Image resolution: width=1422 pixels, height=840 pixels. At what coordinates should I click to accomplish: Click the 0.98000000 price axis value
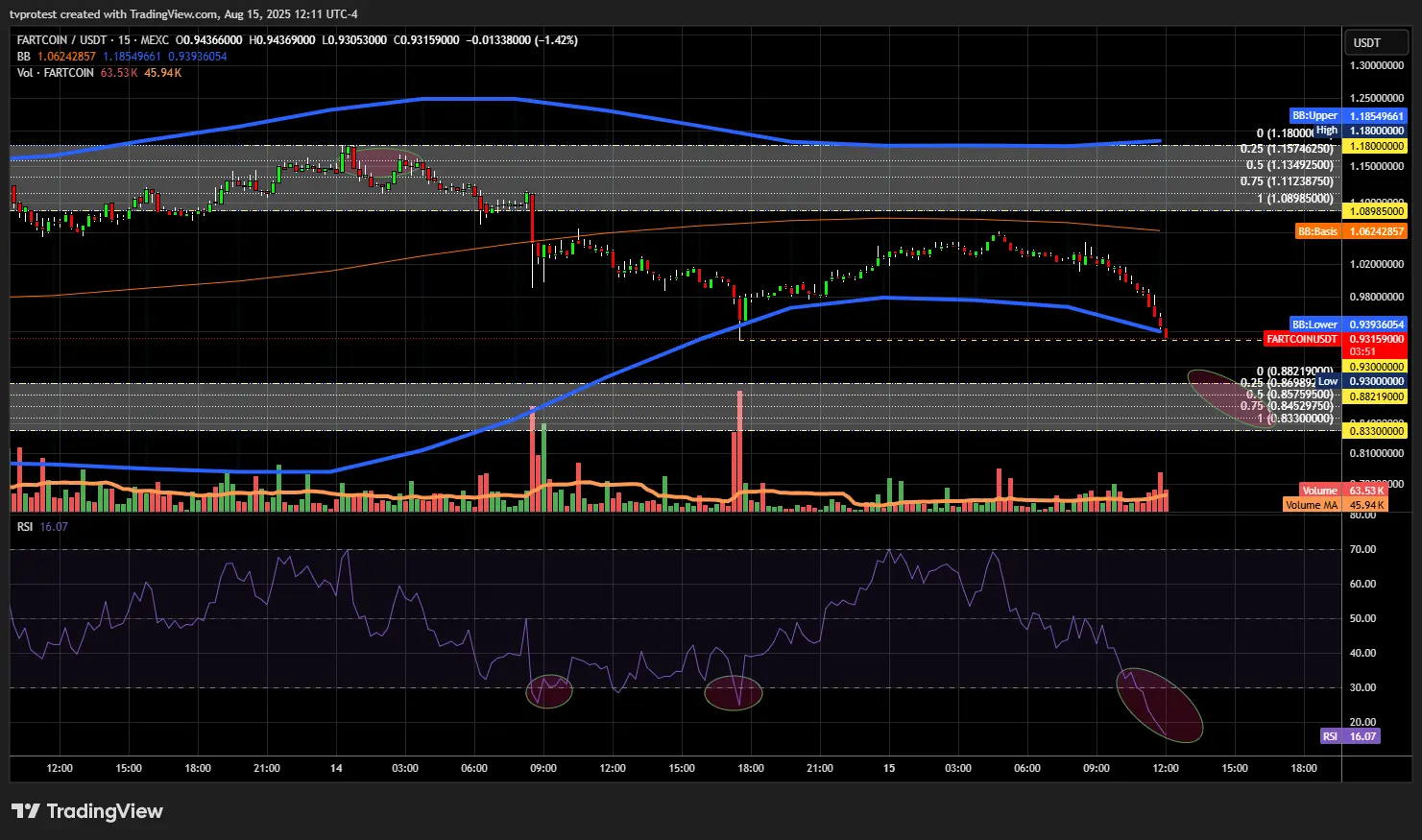click(x=1377, y=298)
